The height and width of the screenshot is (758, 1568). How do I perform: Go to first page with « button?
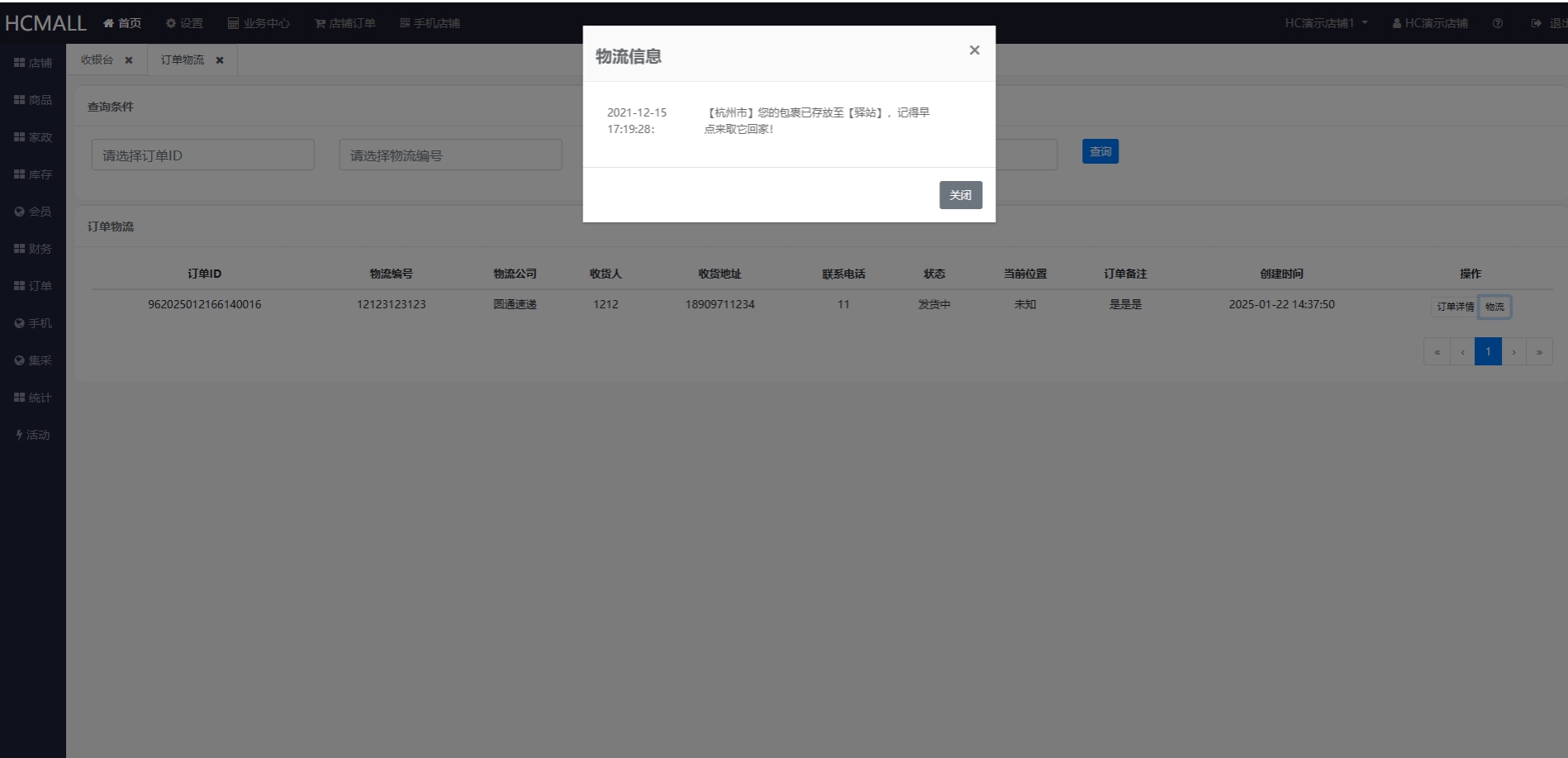[1437, 351]
